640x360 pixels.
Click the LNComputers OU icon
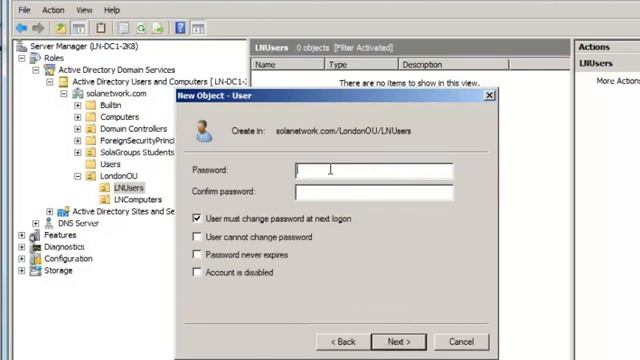pos(105,200)
